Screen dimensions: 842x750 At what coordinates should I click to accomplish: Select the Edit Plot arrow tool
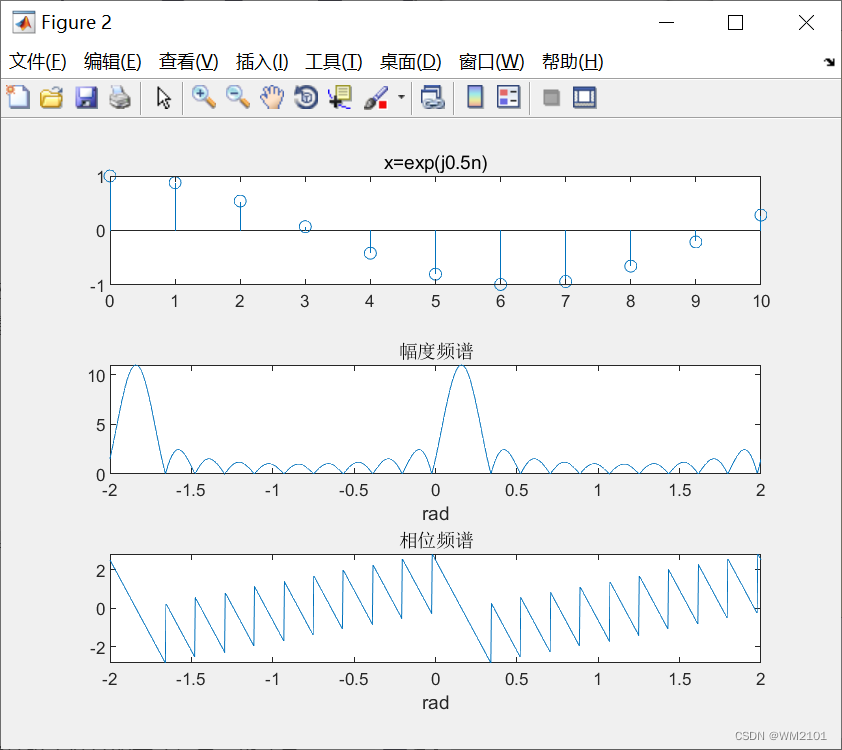click(x=163, y=98)
